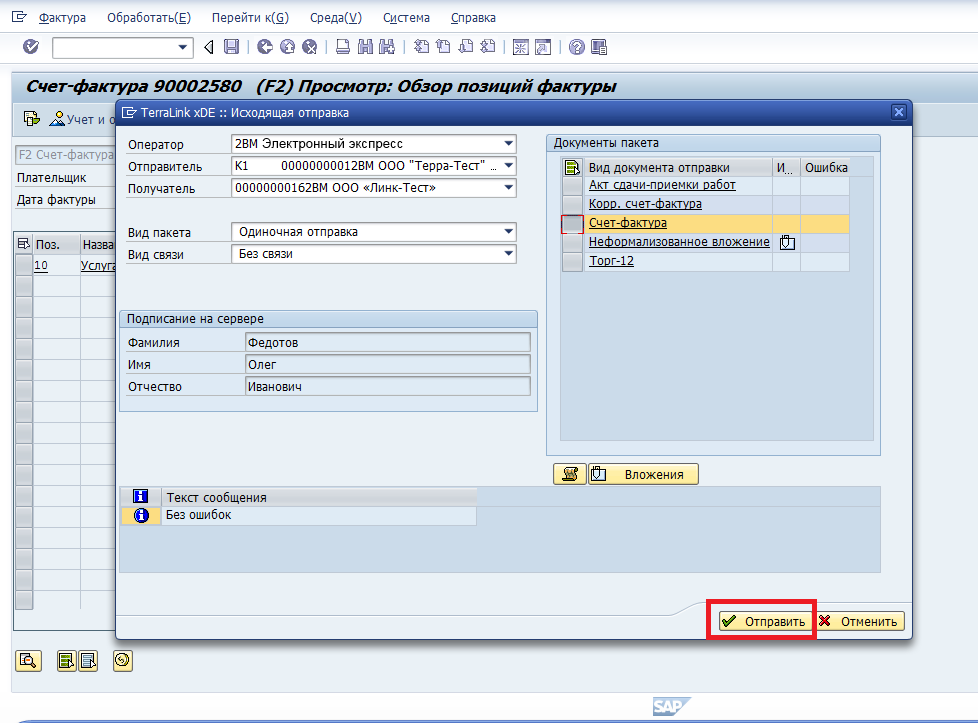Screen dimensions: 978x723
Task: Click the first green list icon at bottom
Action: (66, 660)
